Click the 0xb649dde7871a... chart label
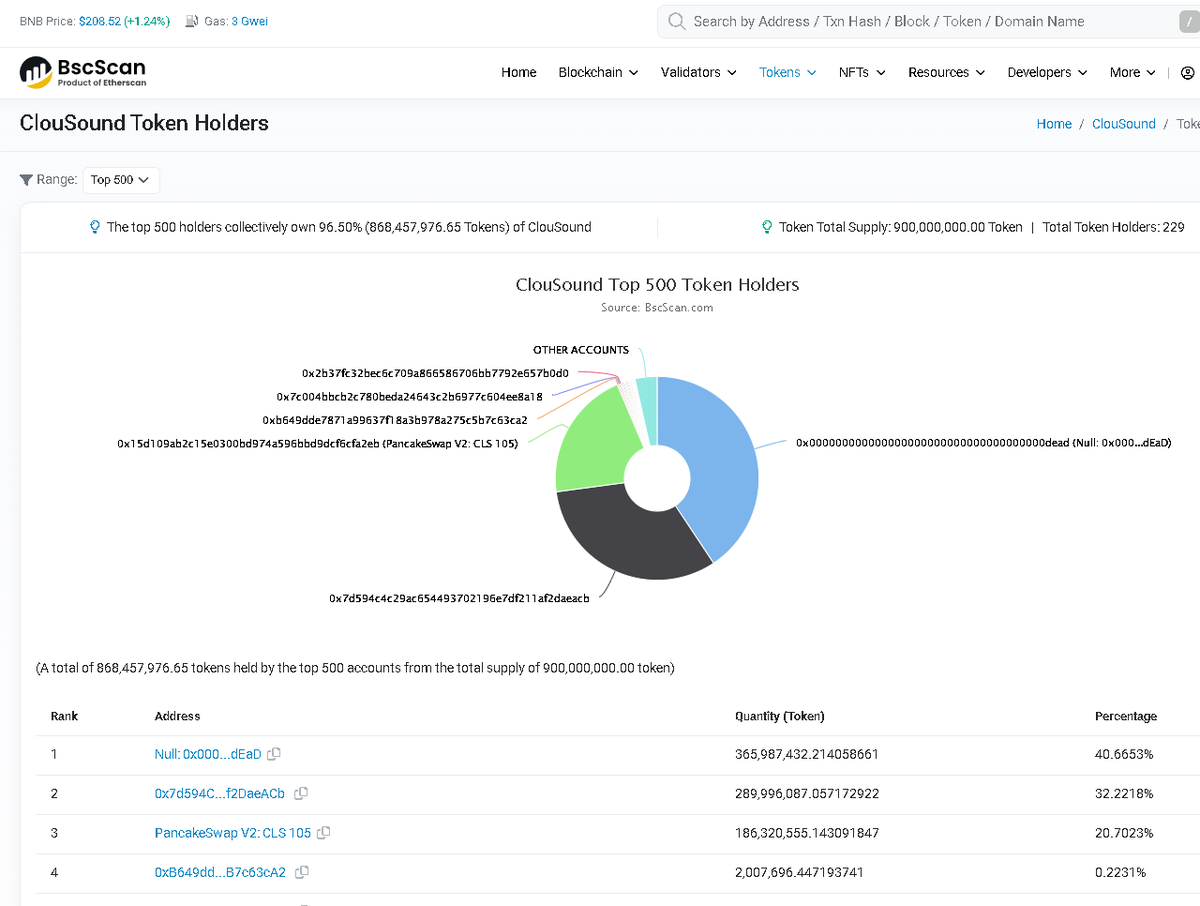The width and height of the screenshot is (1200, 906). pyautogui.click(x=395, y=420)
